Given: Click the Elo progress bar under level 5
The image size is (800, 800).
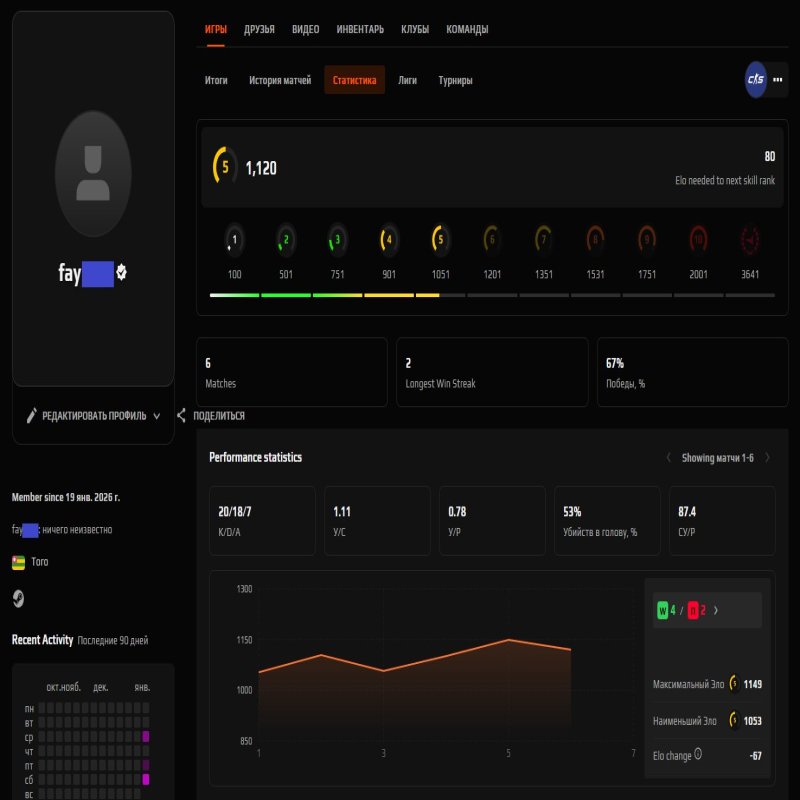Looking at the screenshot, I should (x=439, y=294).
